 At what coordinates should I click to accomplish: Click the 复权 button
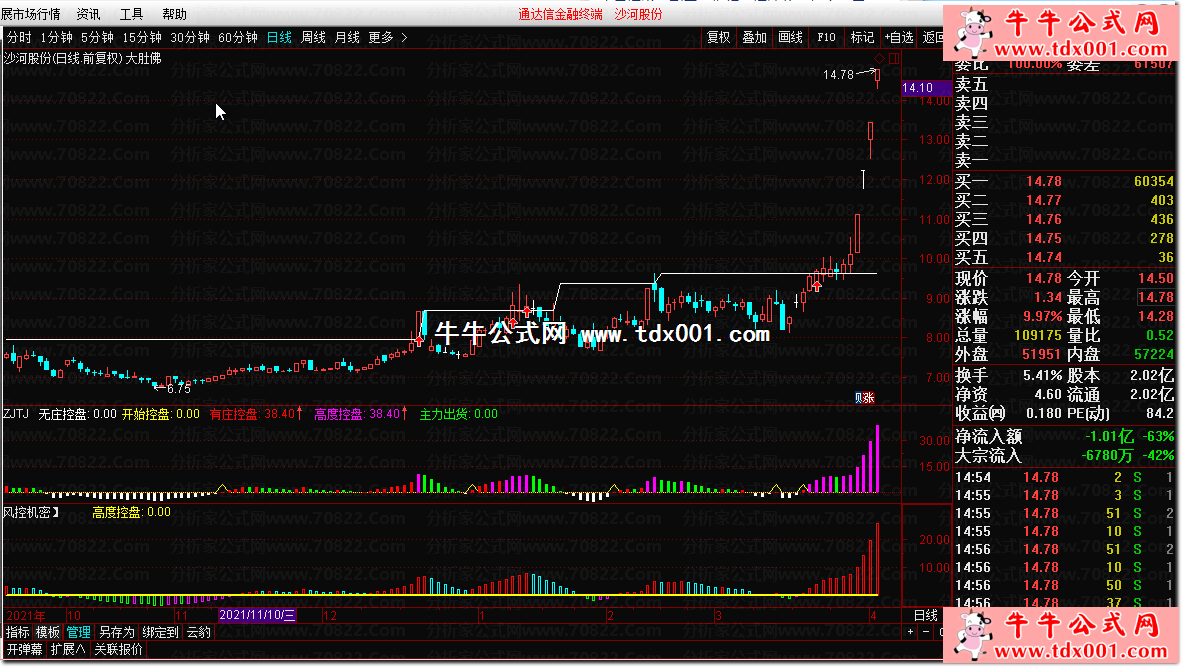click(x=718, y=37)
